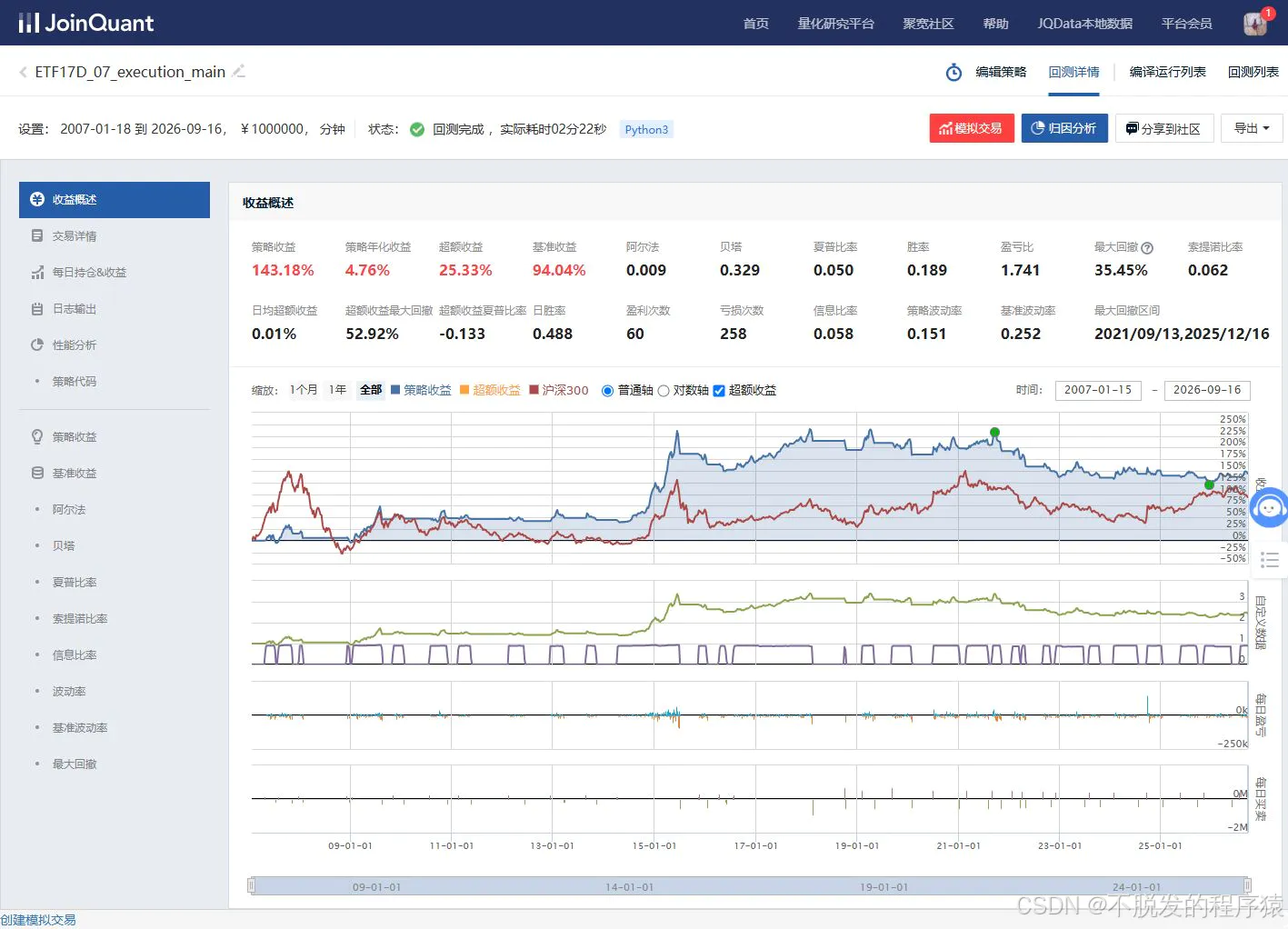Click the end date field 2026-09-16
The width and height of the screenshot is (1288, 929).
(x=1207, y=390)
